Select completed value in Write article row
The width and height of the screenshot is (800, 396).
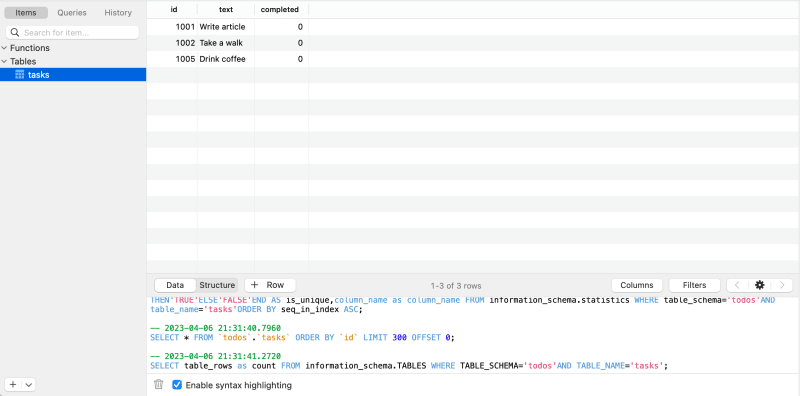tap(282, 27)
